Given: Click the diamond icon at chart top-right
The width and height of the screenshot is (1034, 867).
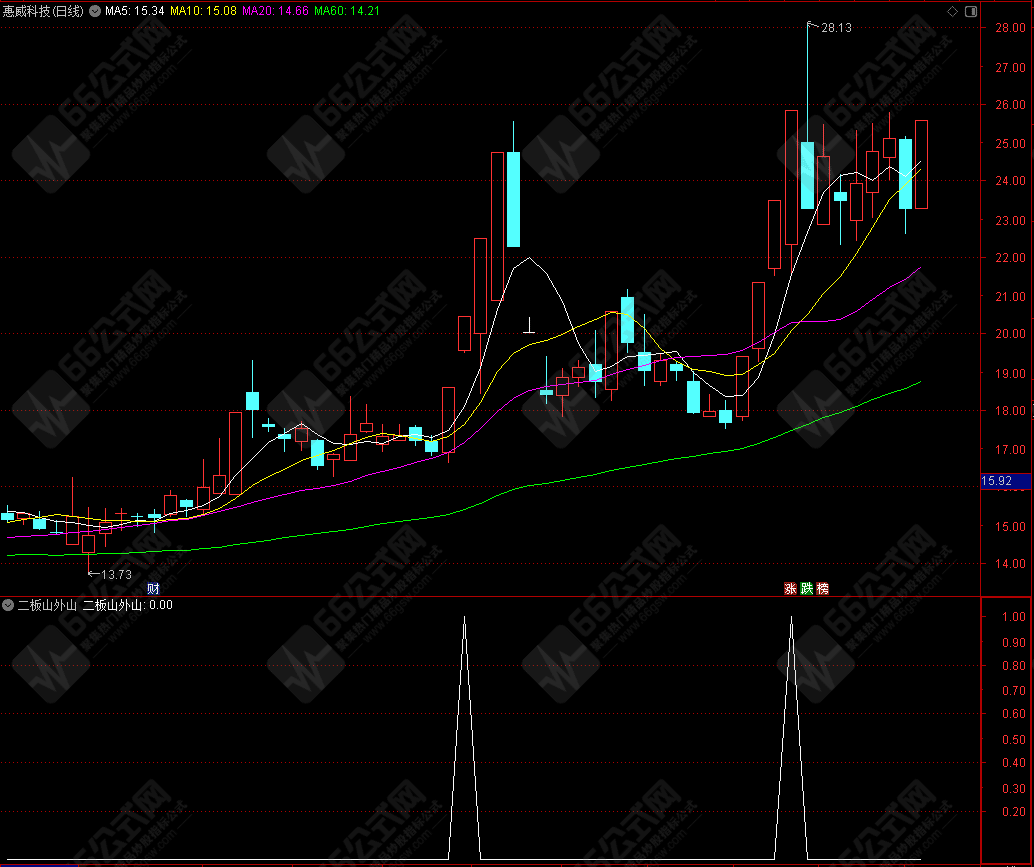Looking at the screenshot, I should pyautogui.click(x=952, y=11).
